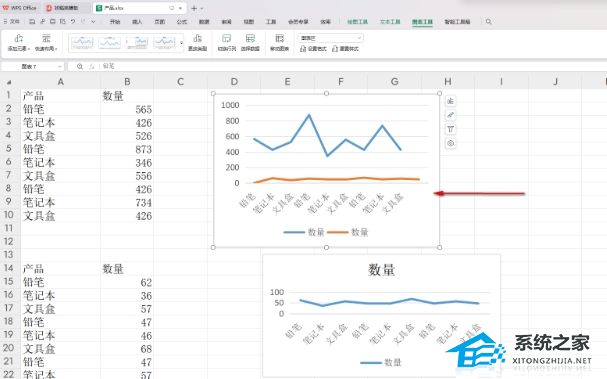The height and width of the screenshot is (379, 607).
Task: Switch to the 开始 Home tab
Action: click(115, 22)
